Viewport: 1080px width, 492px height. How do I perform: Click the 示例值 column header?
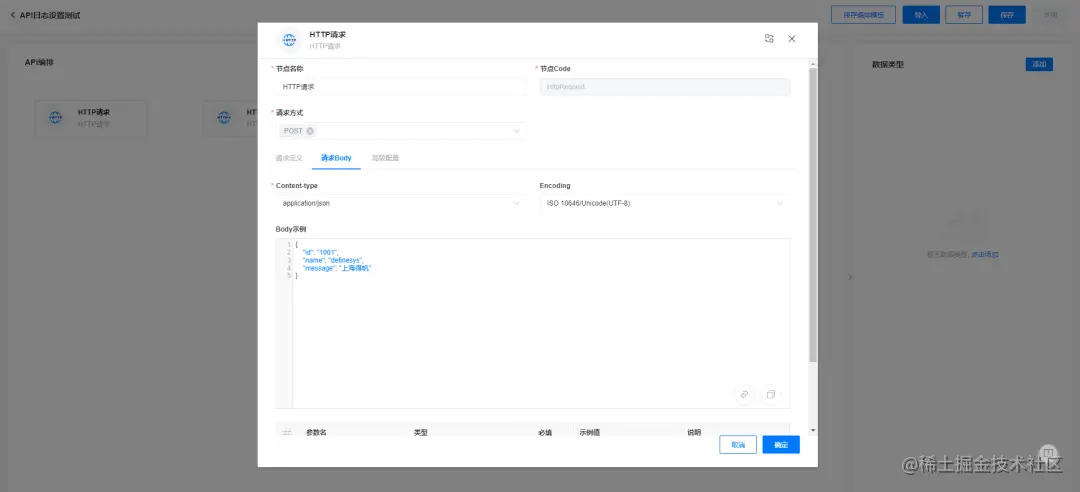coord(590,433)
